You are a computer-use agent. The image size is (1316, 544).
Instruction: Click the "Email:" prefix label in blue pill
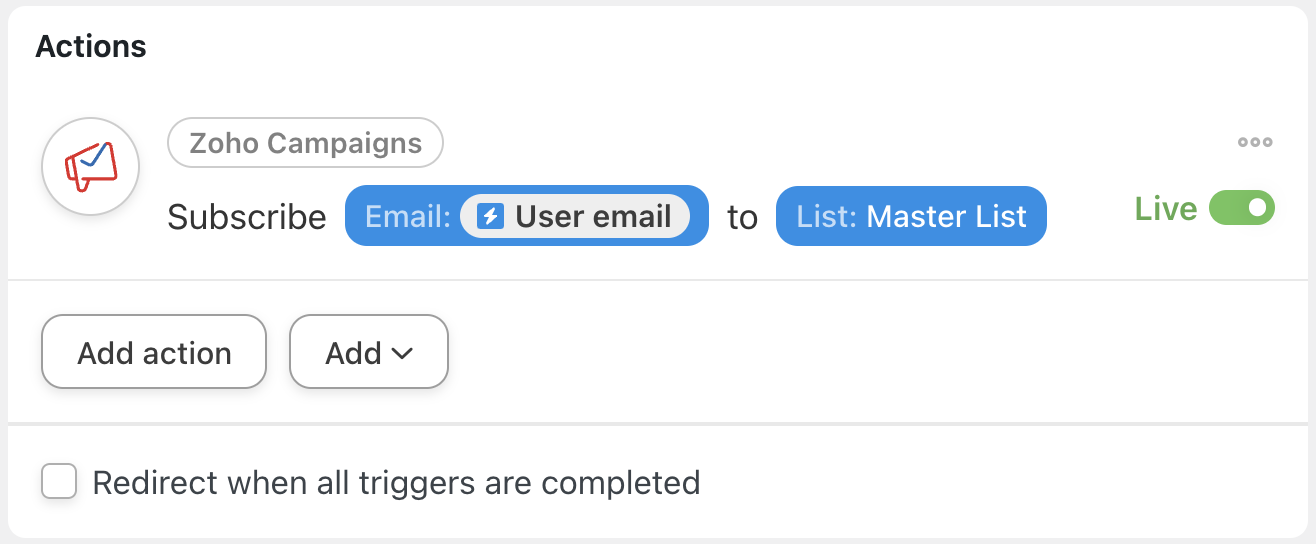tap(408, 216)
